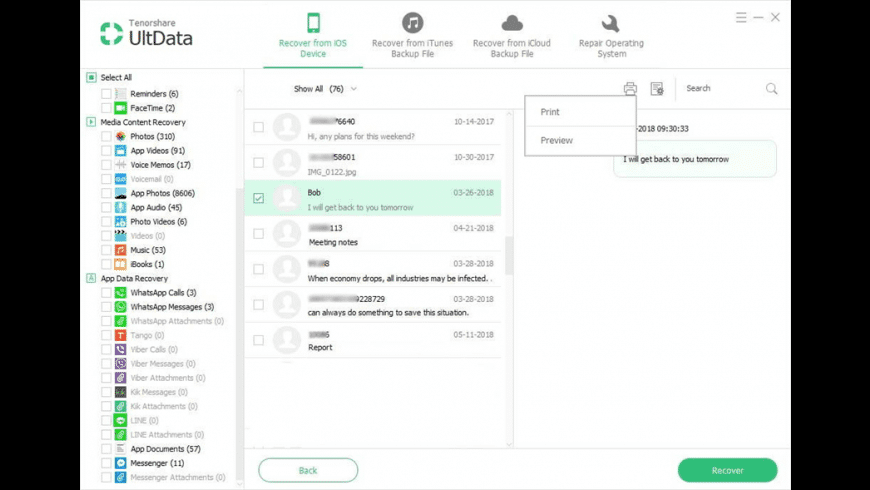The height and width of the screenshot is (490, 870).
Task: Check the Messenger (11) checkbox
Action: coord(106,463)
